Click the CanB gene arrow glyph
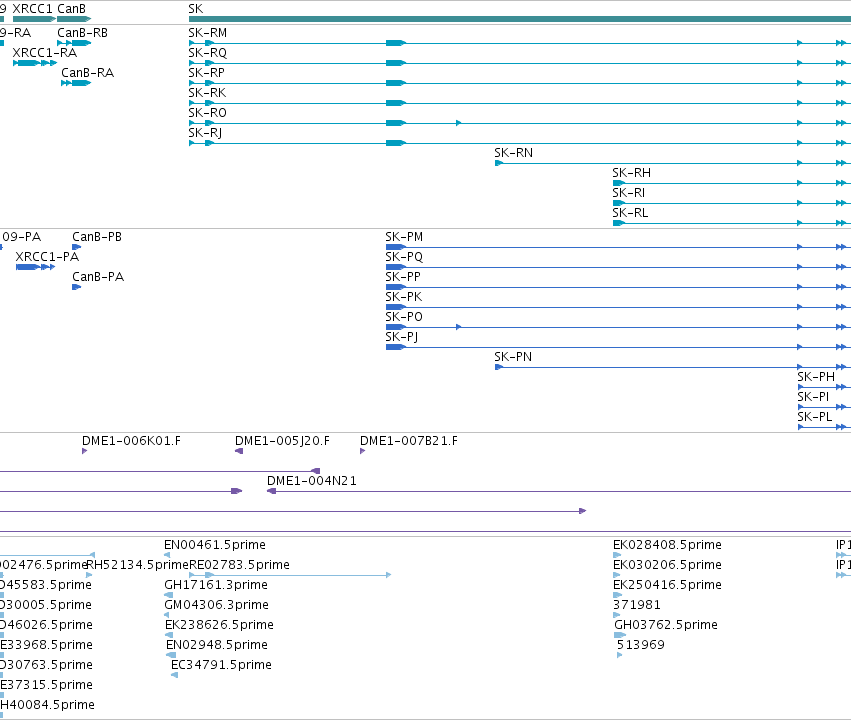The height and width of the screenshot is (720, 851). pos(74,19)
